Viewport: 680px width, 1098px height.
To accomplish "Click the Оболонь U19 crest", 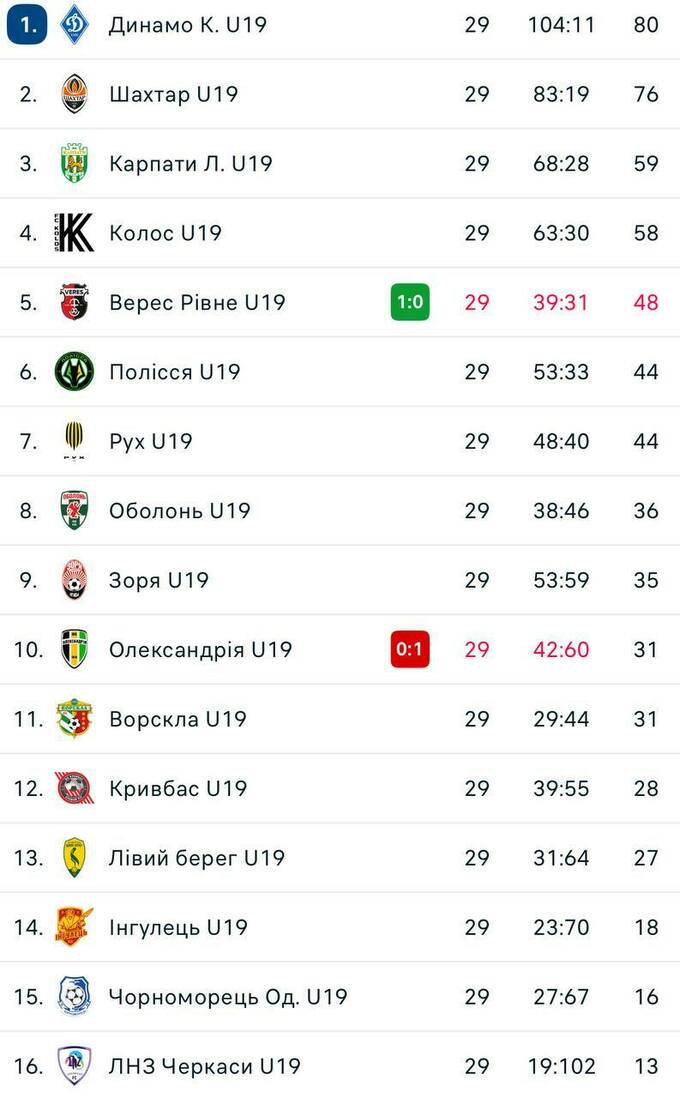I will point(74,510).
